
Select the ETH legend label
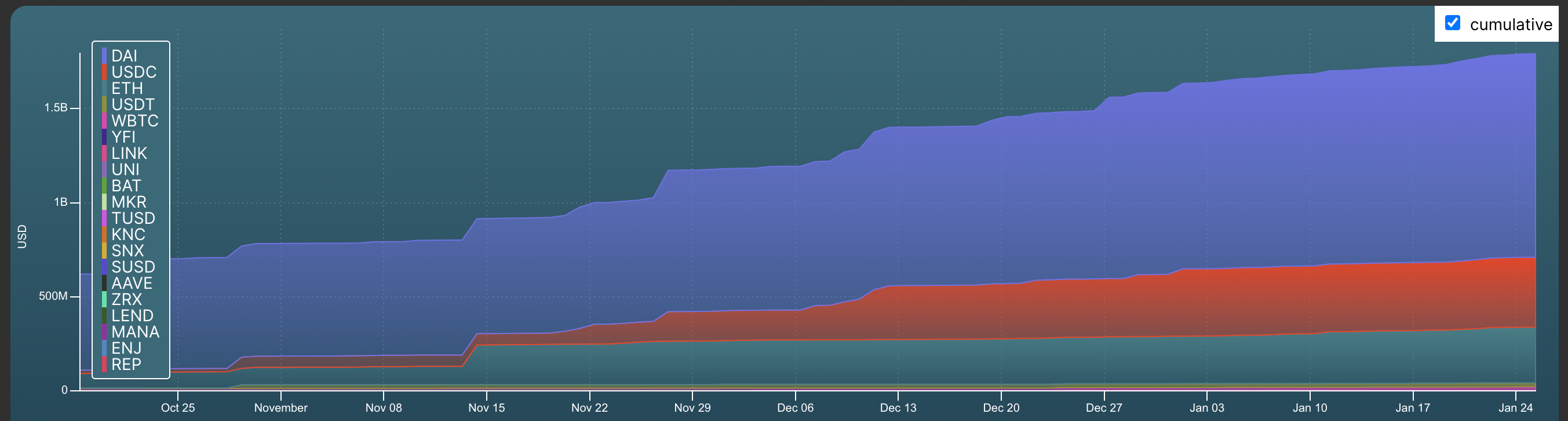point(126,88)
